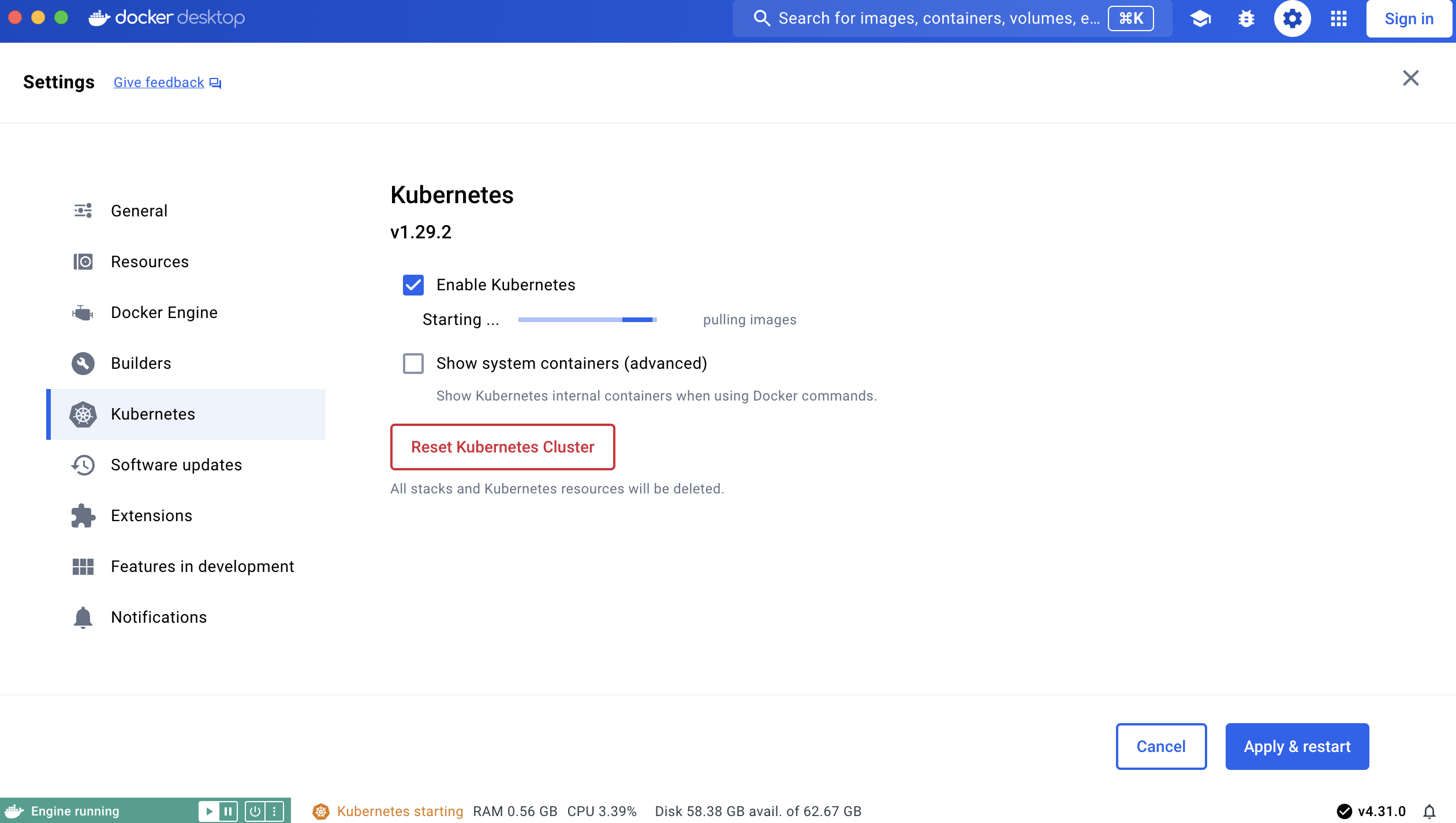Click the status bar whale engine icon
The image size is (1456, 823).
coord(14,811)
